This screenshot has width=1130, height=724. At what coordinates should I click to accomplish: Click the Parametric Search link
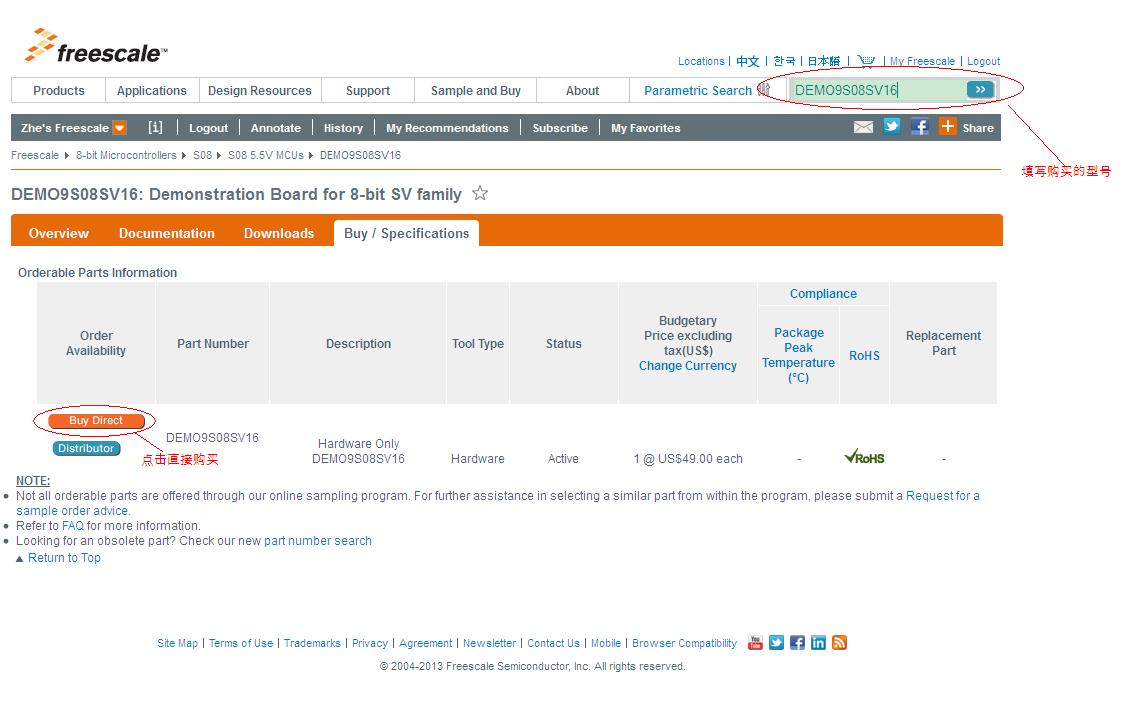coord(698,91)
